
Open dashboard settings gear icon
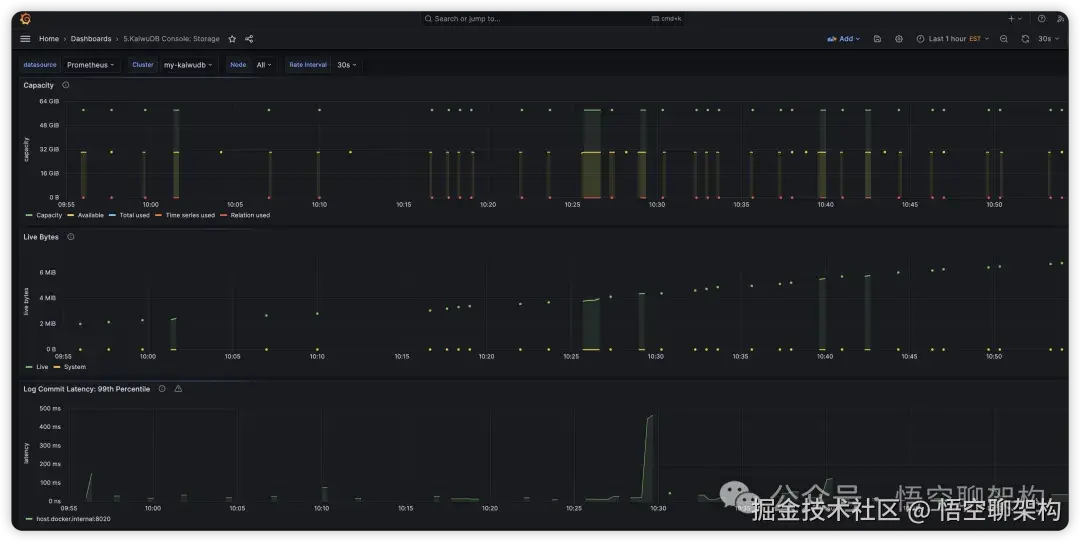[x=899, y=39]
